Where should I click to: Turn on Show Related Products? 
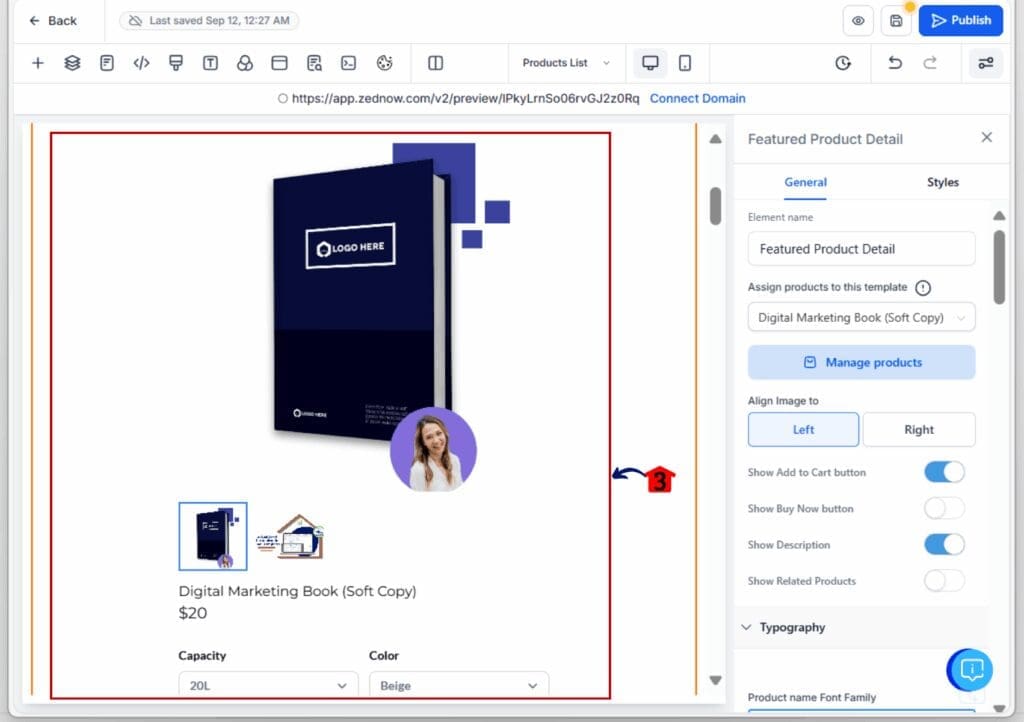(943, 581)
